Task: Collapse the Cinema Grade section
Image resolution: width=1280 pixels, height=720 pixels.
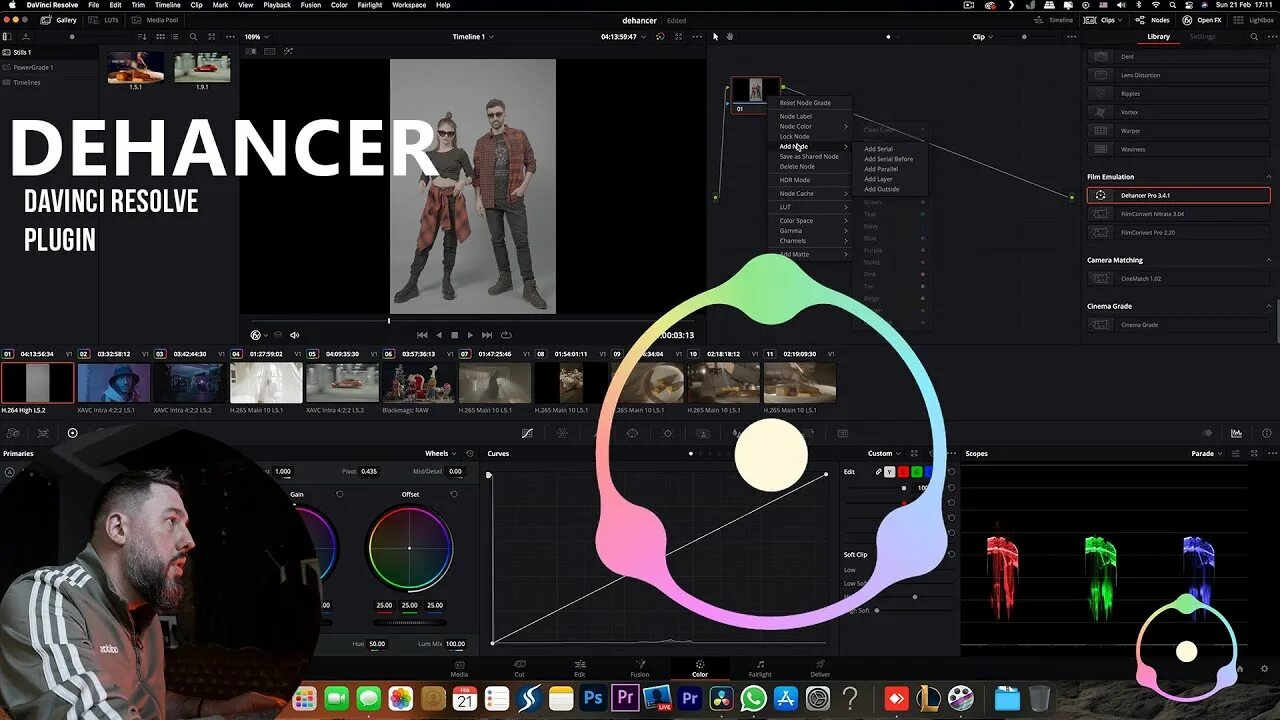Action: tap(1269, 306)
